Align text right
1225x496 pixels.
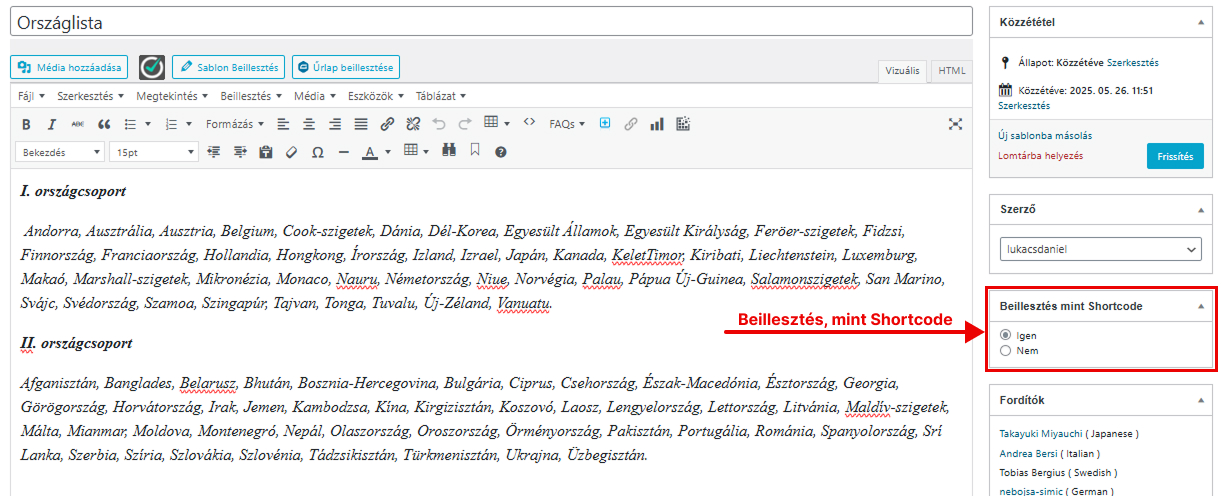336,124
